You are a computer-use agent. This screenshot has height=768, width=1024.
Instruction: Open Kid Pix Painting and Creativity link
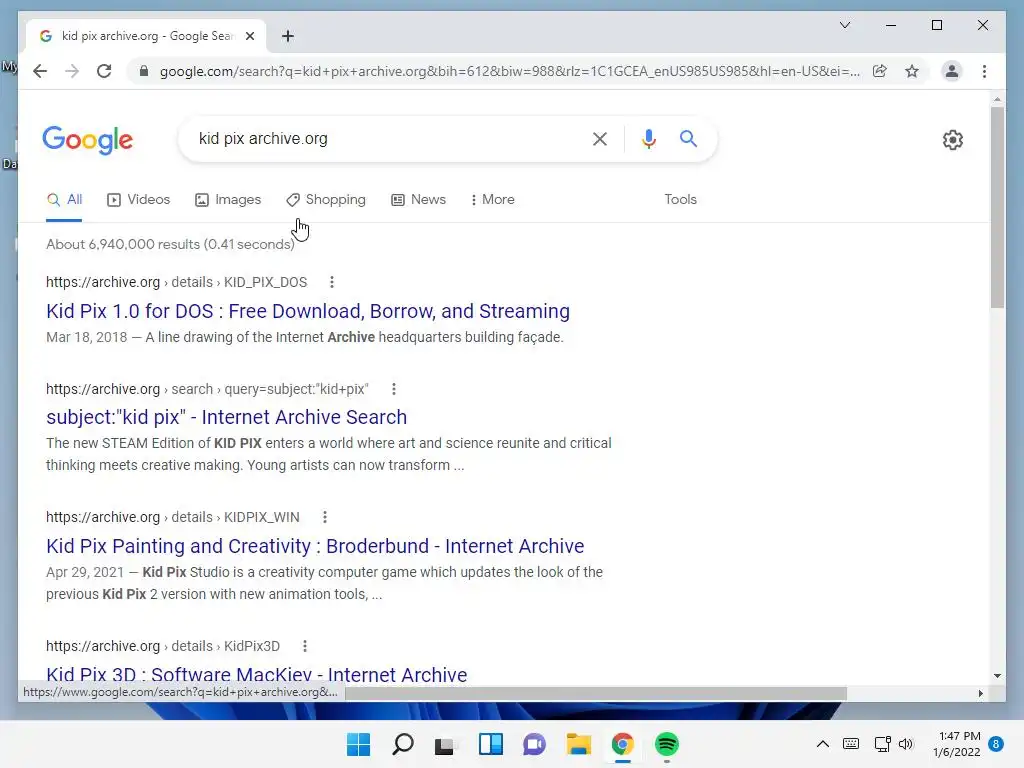[315, 546]
